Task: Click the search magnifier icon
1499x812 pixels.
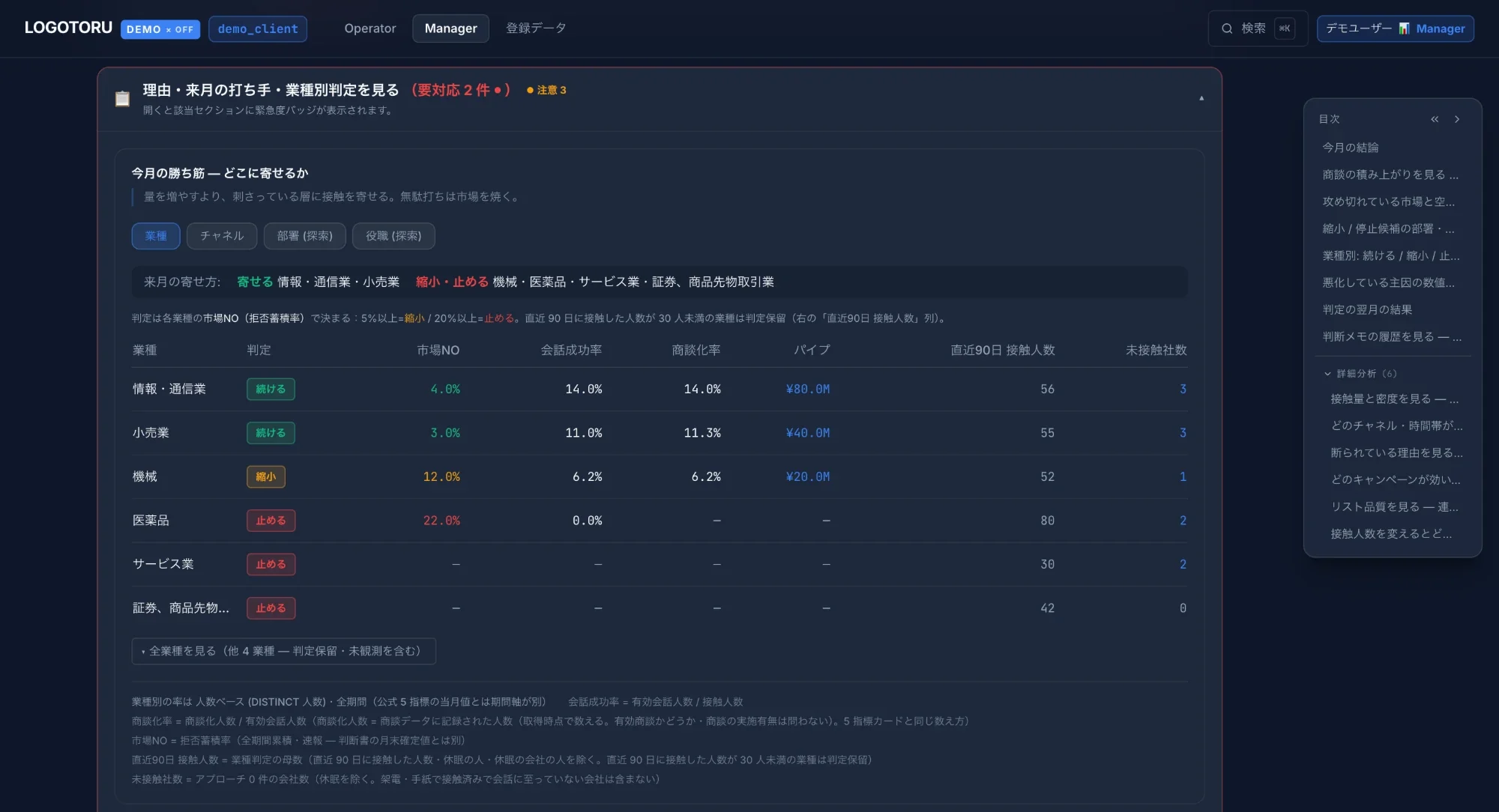Action: click(x=1227, y=28)
